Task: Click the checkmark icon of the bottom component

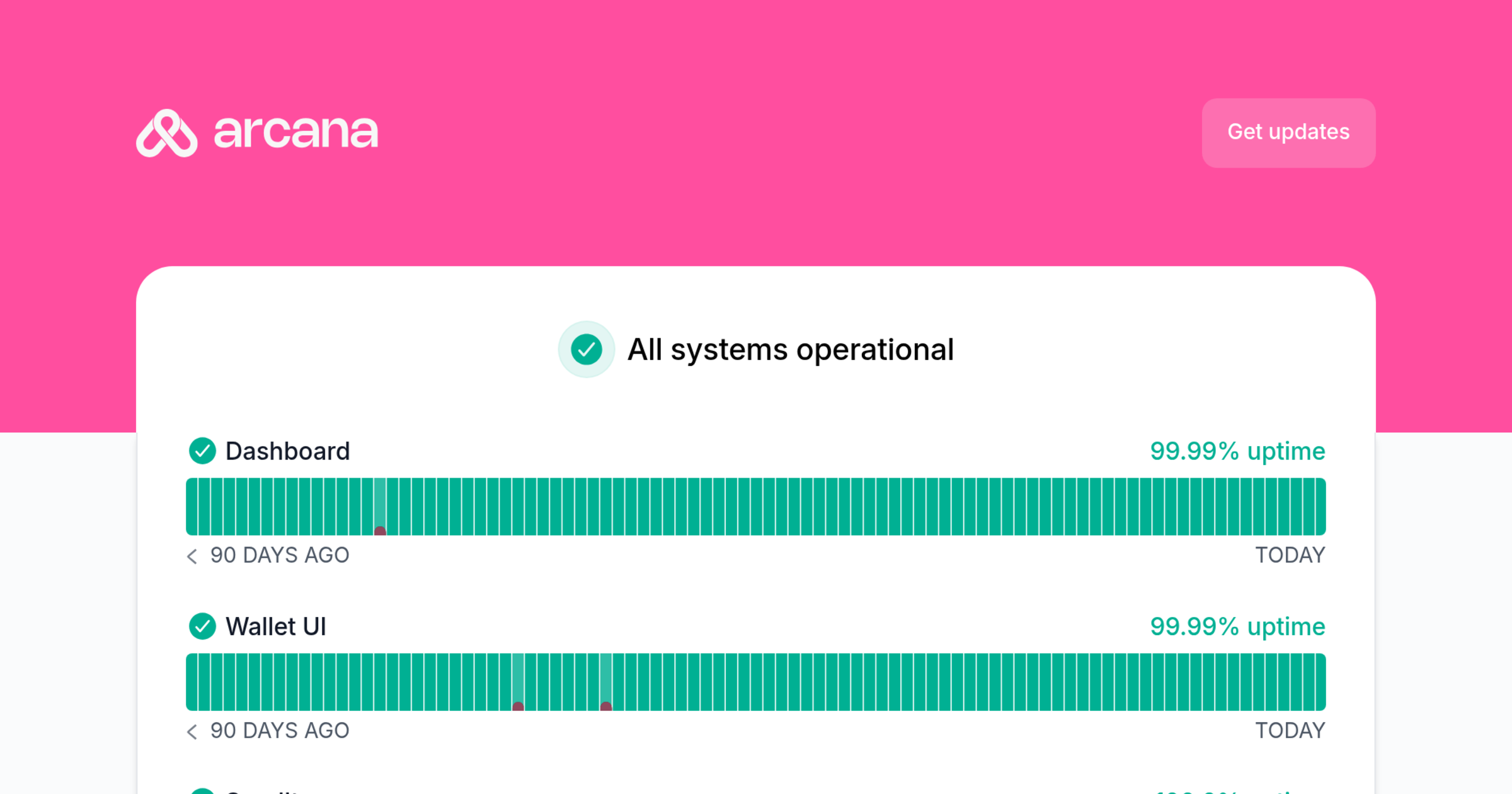Action: tap(202, 791)
